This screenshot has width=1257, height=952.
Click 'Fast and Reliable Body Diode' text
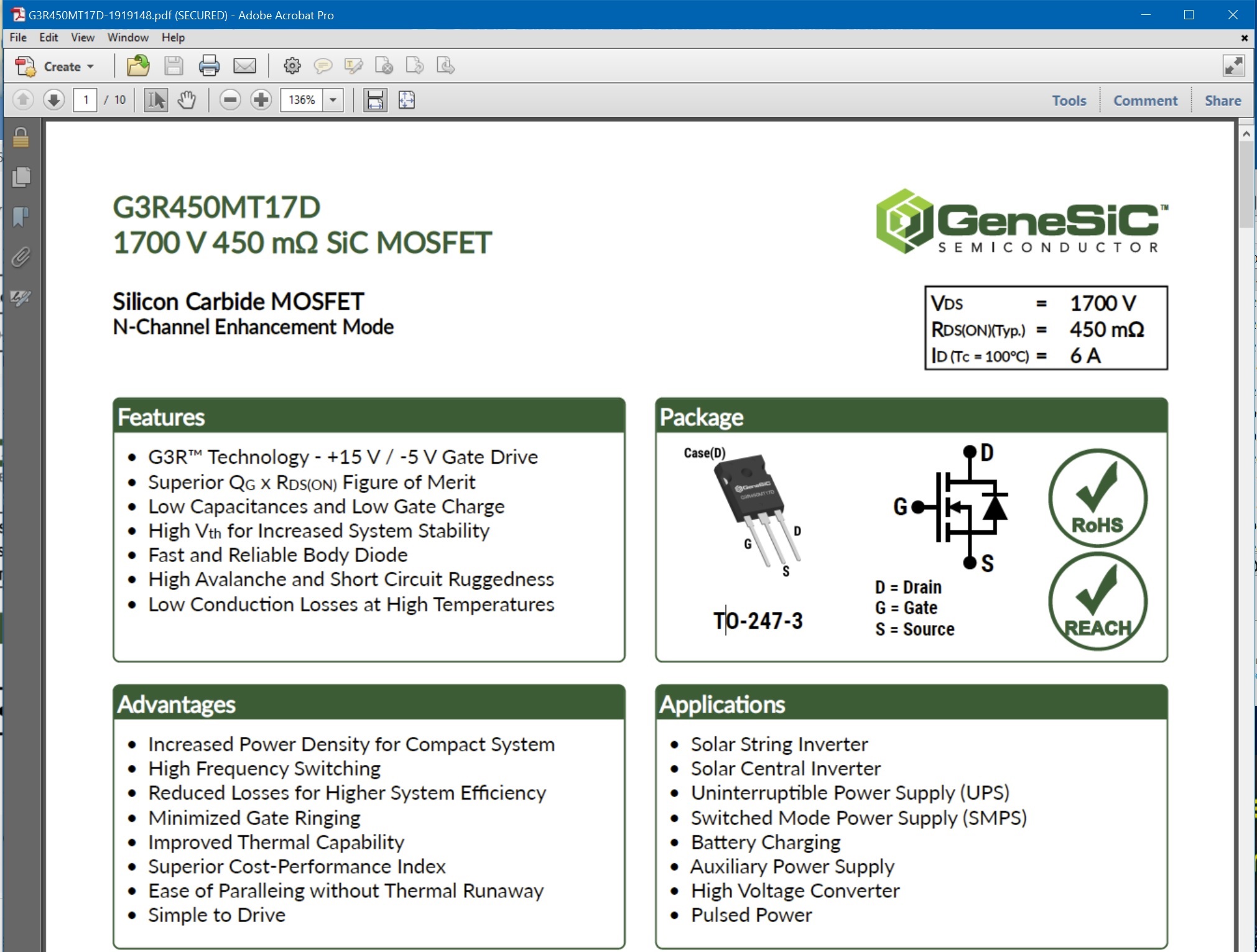[x=278, y=555]
